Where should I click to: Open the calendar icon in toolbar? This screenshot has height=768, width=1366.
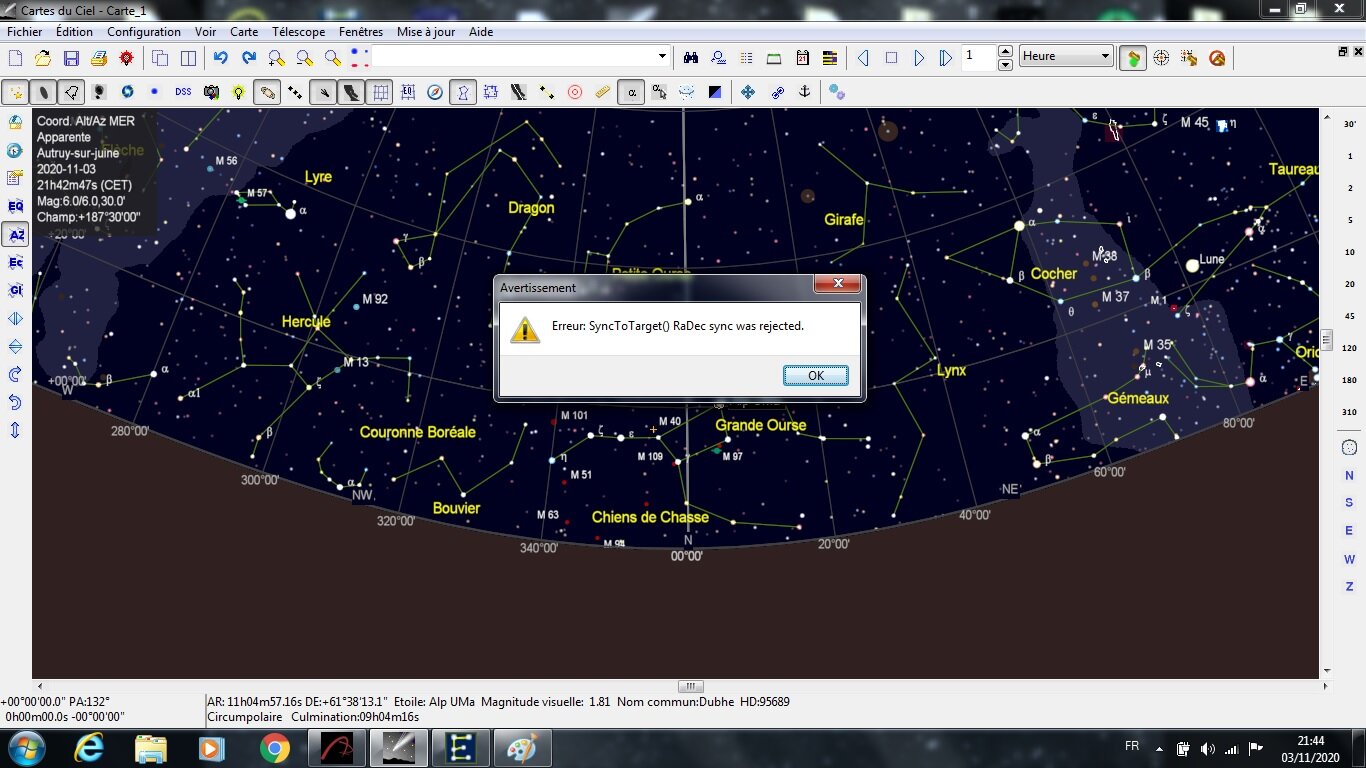802,58
